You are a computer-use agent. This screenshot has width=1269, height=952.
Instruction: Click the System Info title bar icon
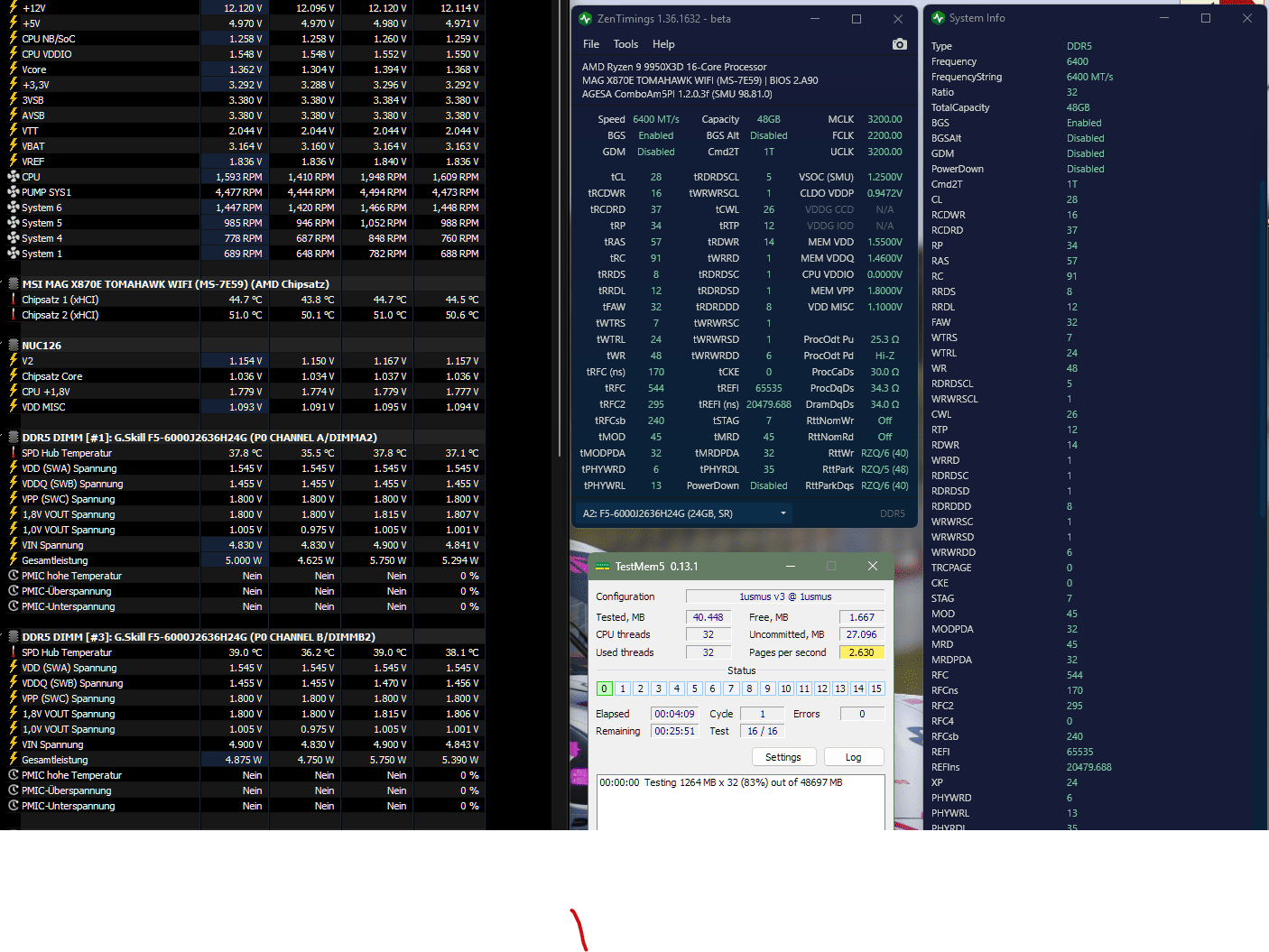click(938, 18)
